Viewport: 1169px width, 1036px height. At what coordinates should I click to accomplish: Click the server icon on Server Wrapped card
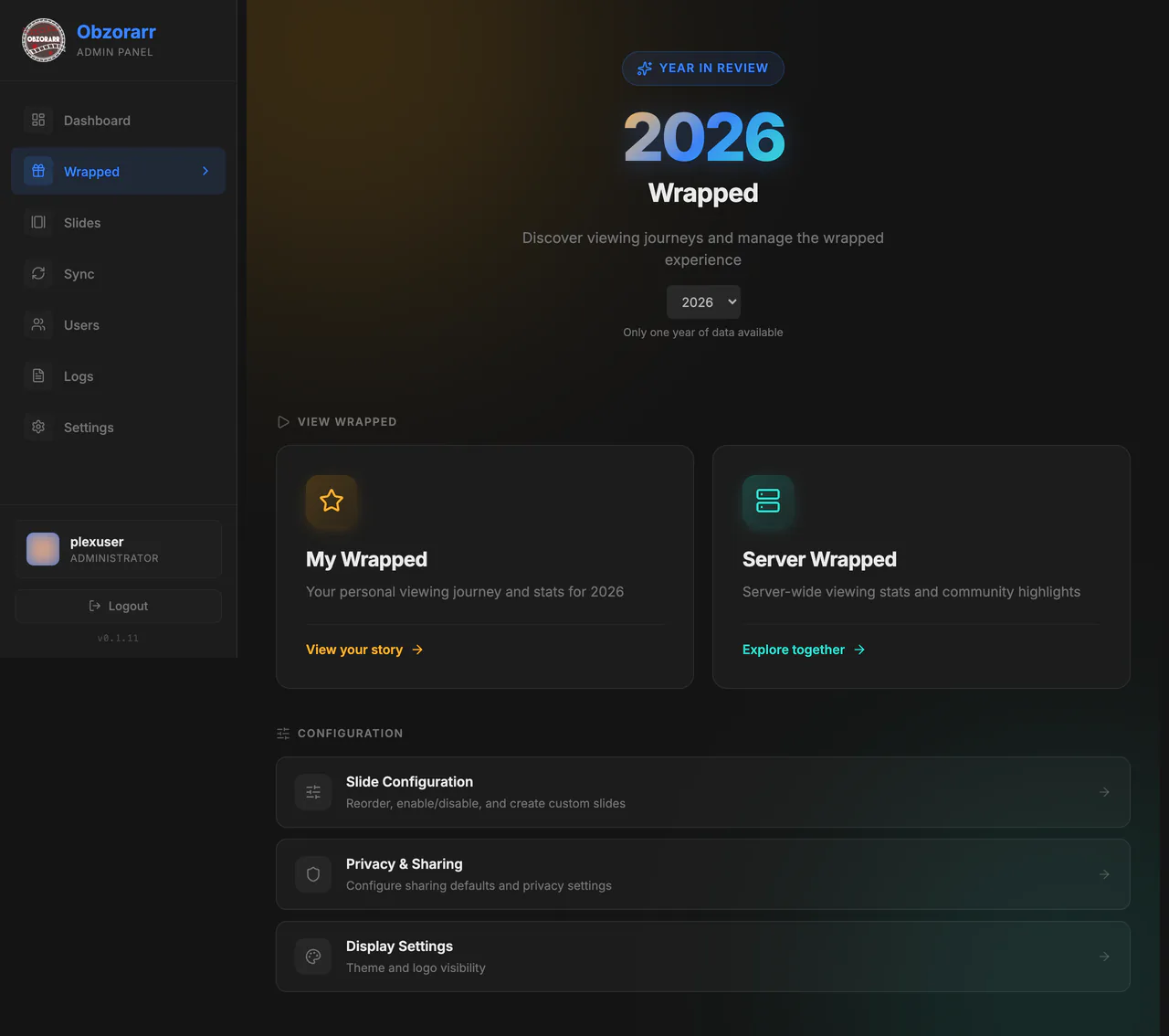coord(768,501)
